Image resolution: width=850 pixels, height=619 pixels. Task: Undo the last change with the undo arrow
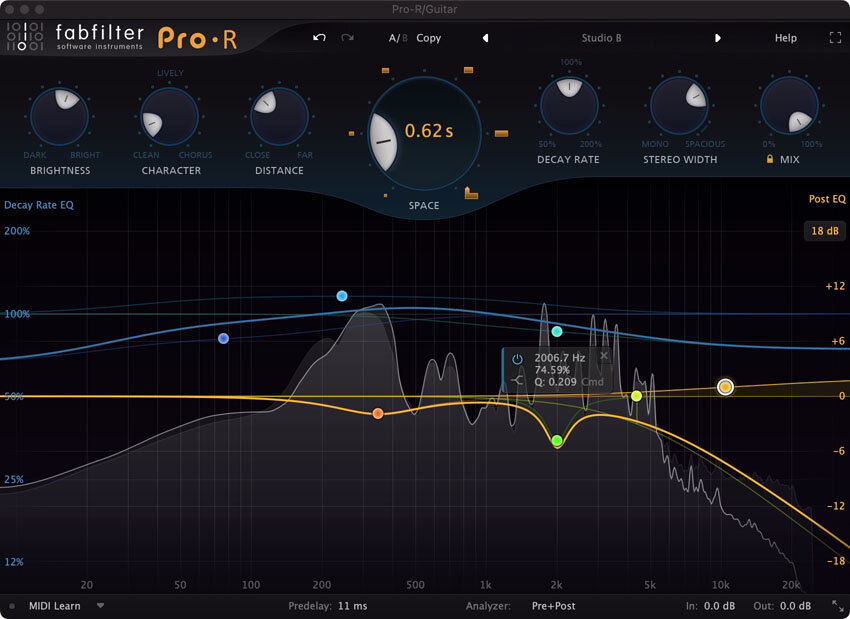(x=319, y=37)
